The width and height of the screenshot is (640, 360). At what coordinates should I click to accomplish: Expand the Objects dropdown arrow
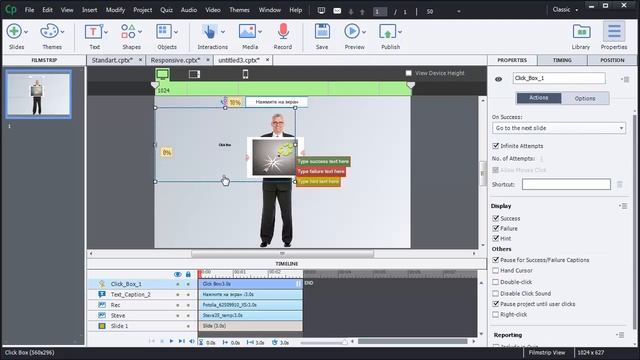[x=176, y=32]
